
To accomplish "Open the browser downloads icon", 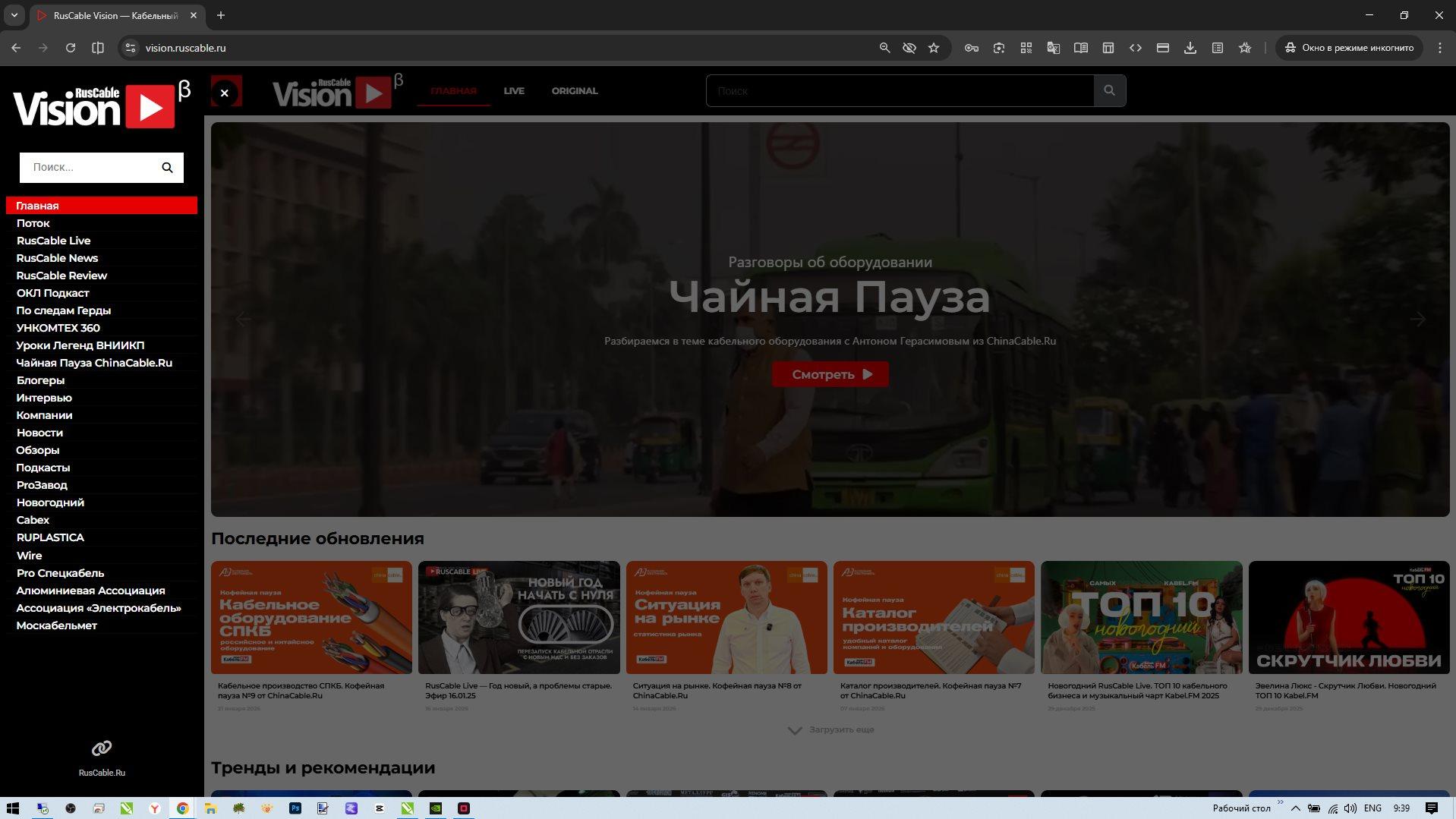I will (1190, 48).
